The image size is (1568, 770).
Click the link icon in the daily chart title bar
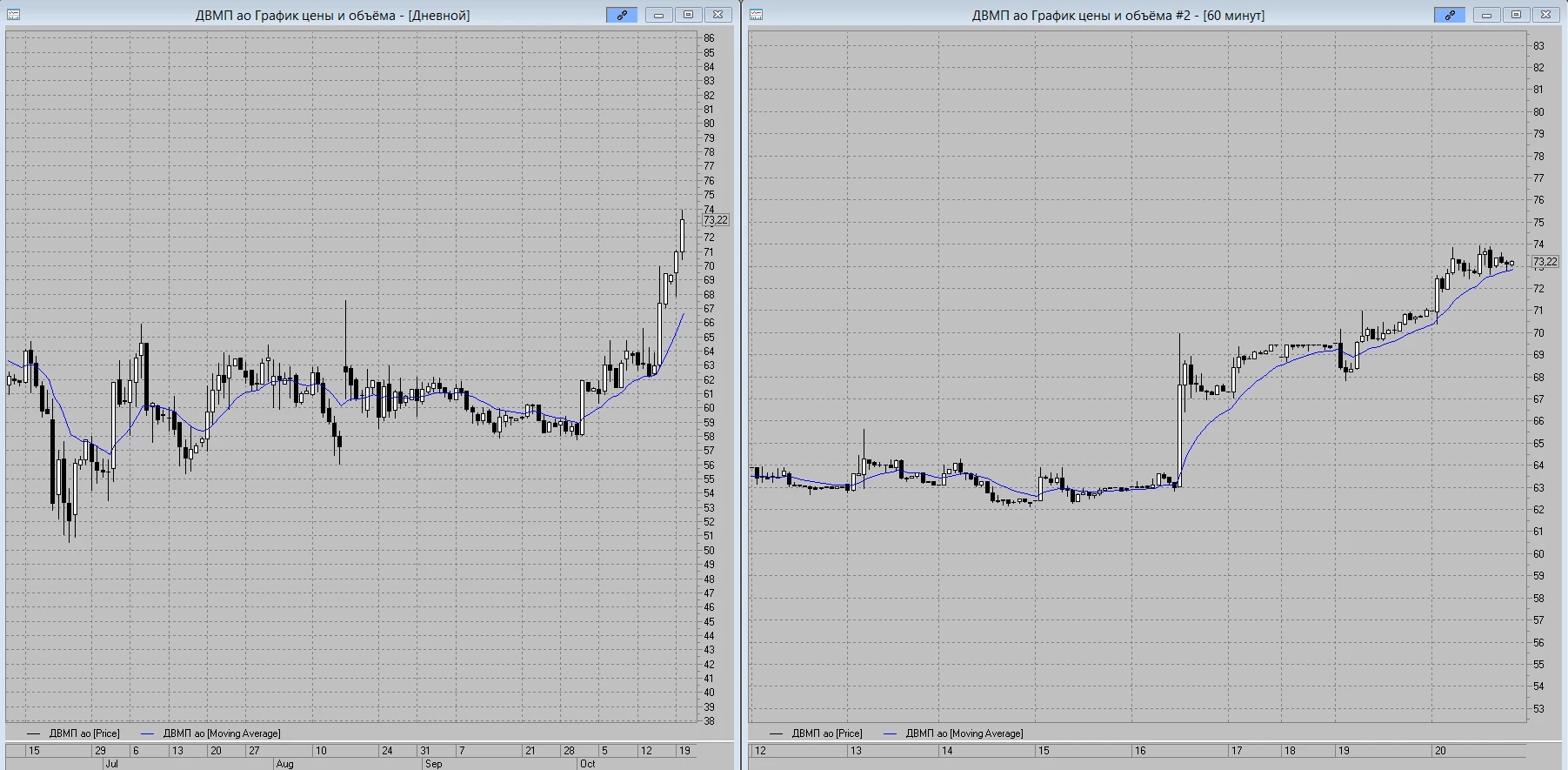coord(622,15)
